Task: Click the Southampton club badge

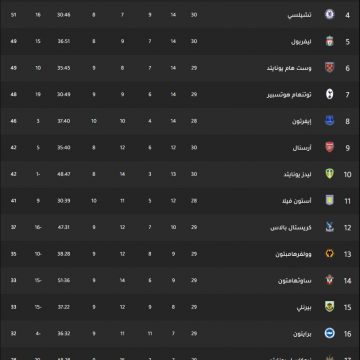Action: [329, 280]
